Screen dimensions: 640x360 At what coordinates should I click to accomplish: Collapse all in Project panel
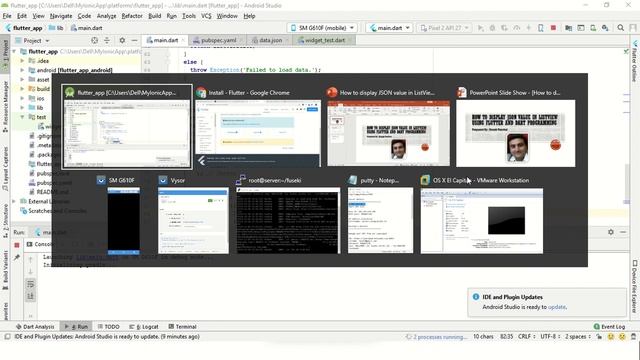click(x=107, y=40)
